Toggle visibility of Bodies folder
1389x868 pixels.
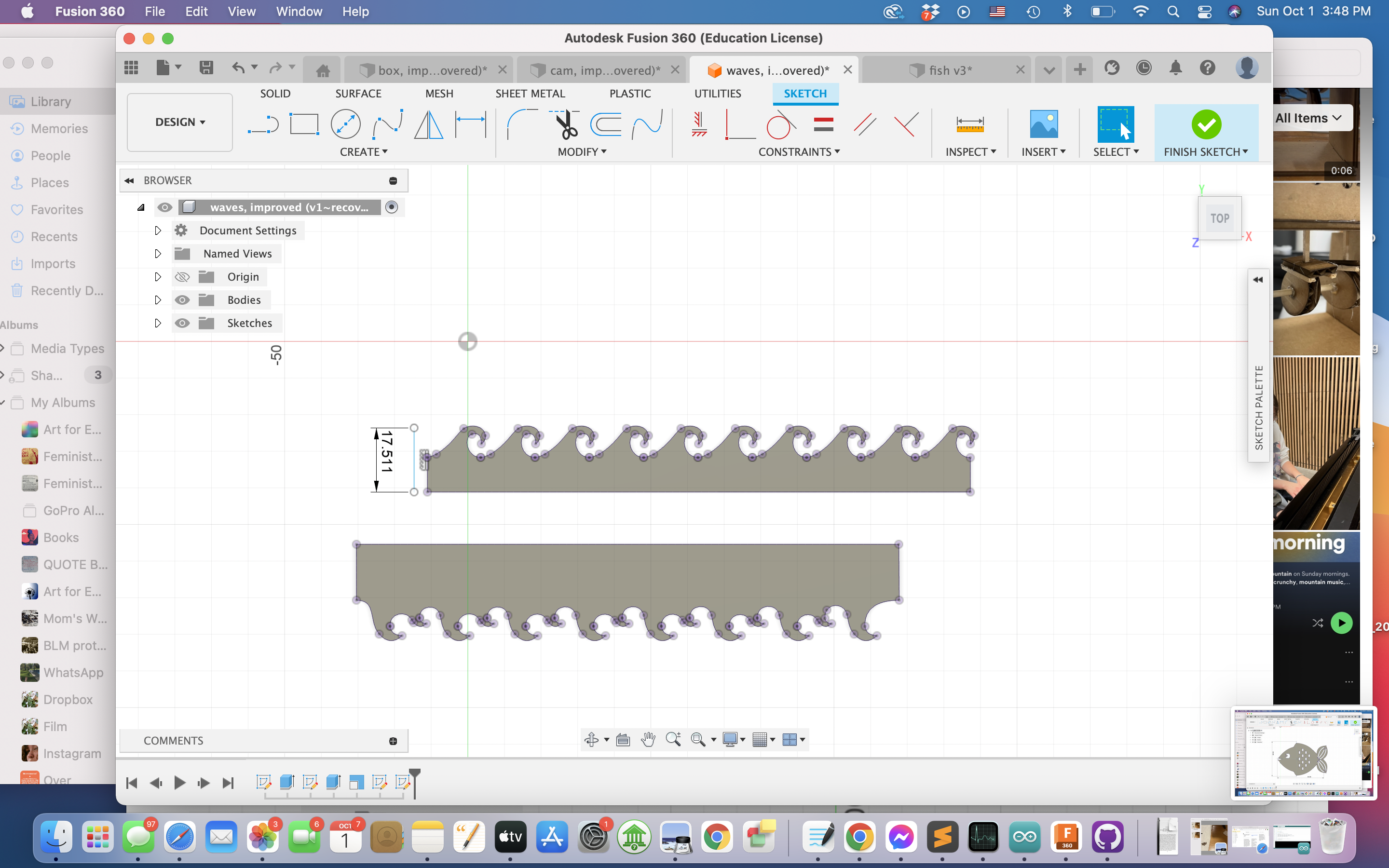pos(182,299)
